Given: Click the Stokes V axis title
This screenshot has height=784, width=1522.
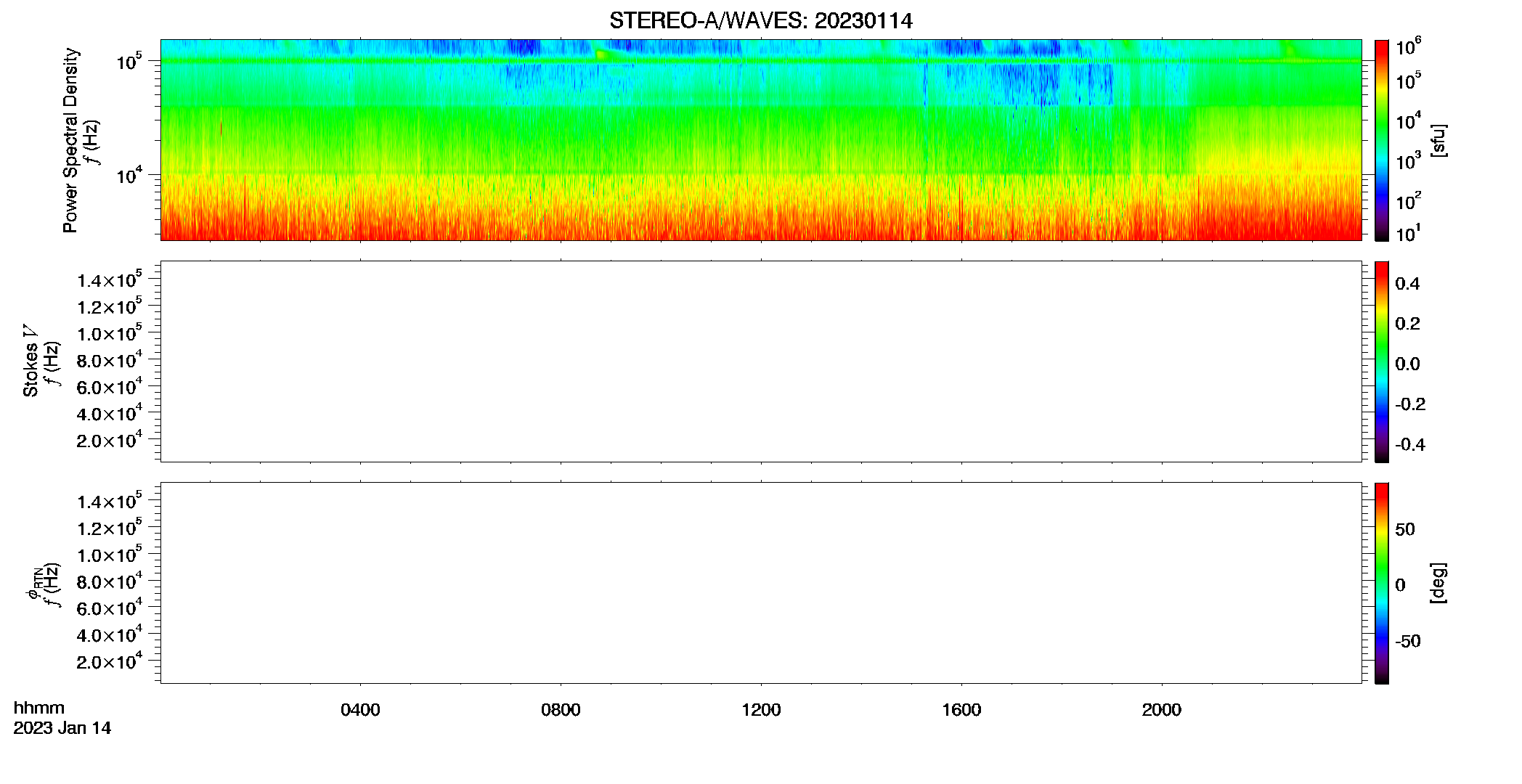Looking at the screenshot, I should click(30, 361).
